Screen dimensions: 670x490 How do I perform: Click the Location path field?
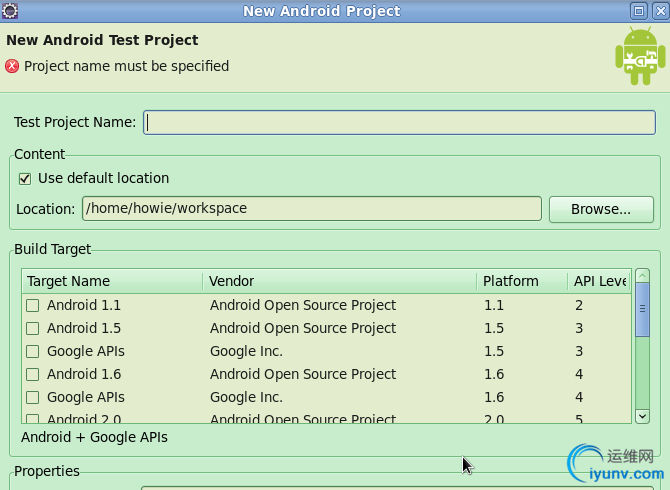click(x=312, y=208)
